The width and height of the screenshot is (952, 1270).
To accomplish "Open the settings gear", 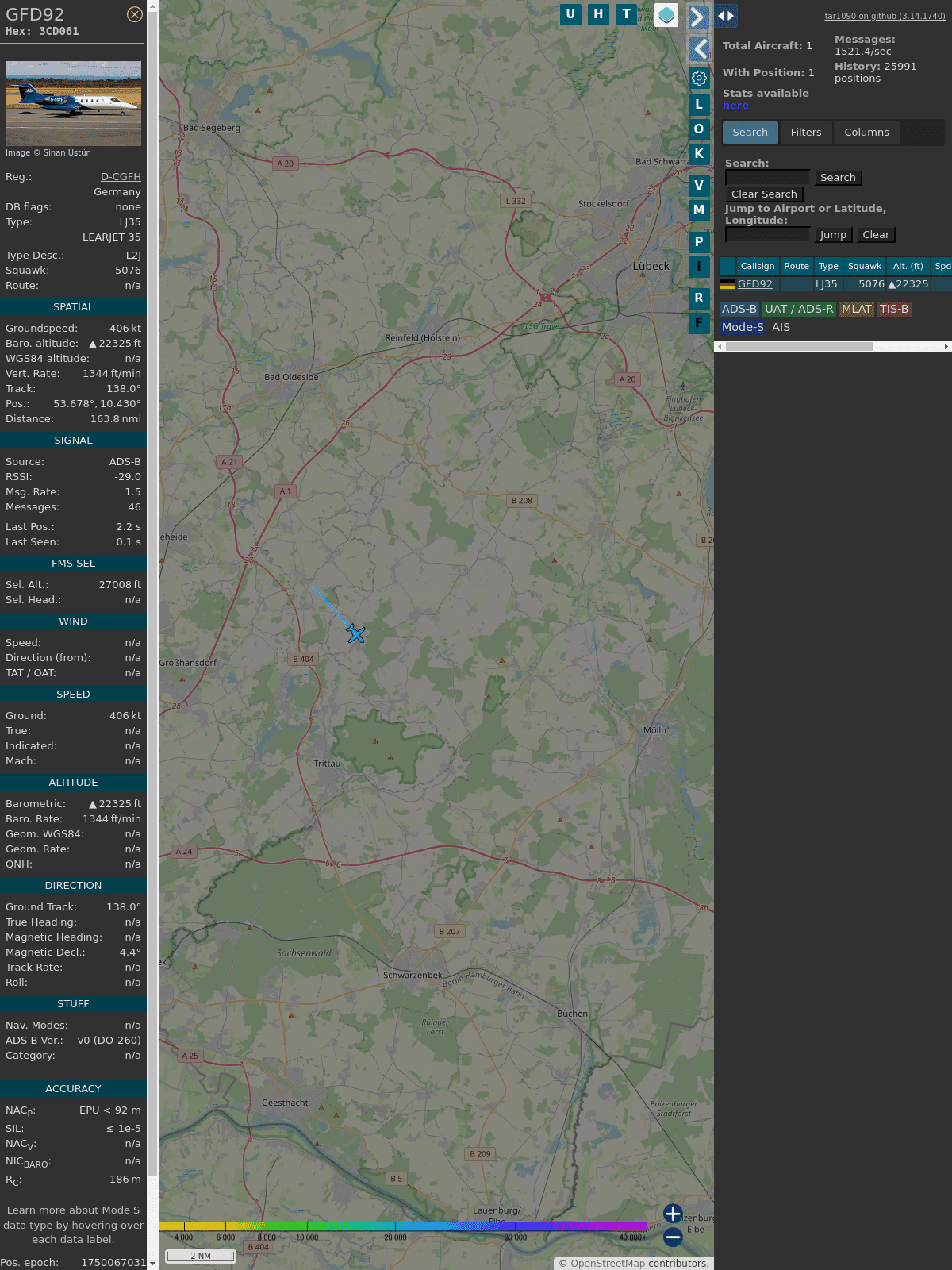I will 699,78.
